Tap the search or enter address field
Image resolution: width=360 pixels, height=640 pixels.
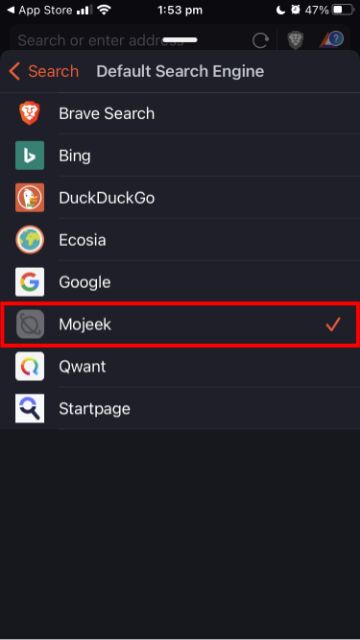131,40
